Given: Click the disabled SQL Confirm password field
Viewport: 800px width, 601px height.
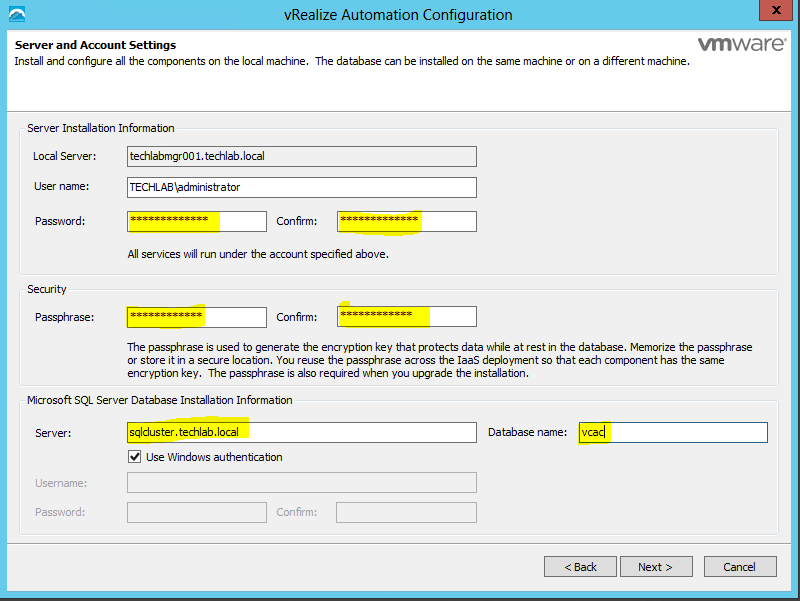Looking at the screenshot, I should tap(406, 512).
